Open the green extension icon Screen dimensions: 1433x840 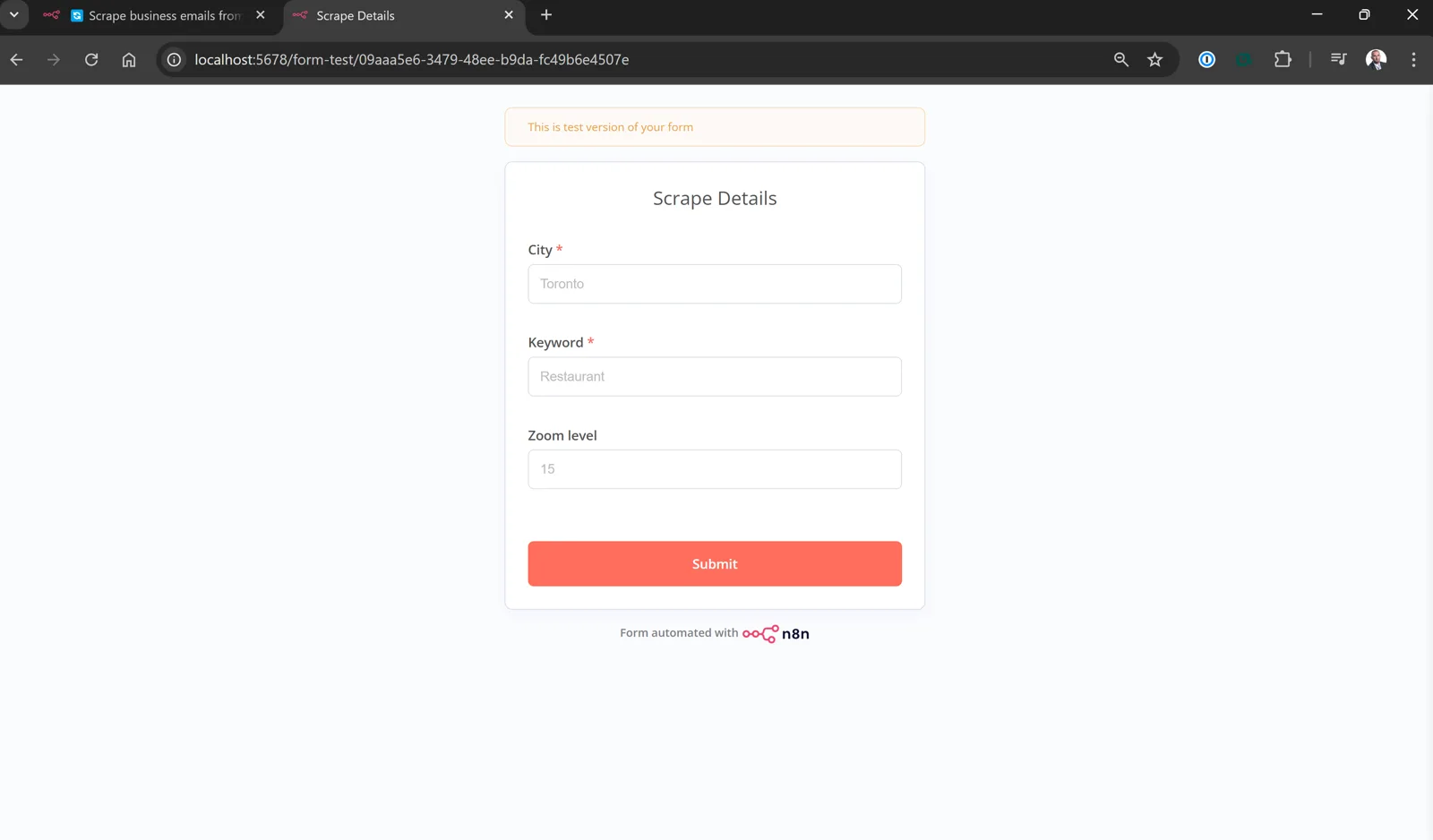point(1244,59)
